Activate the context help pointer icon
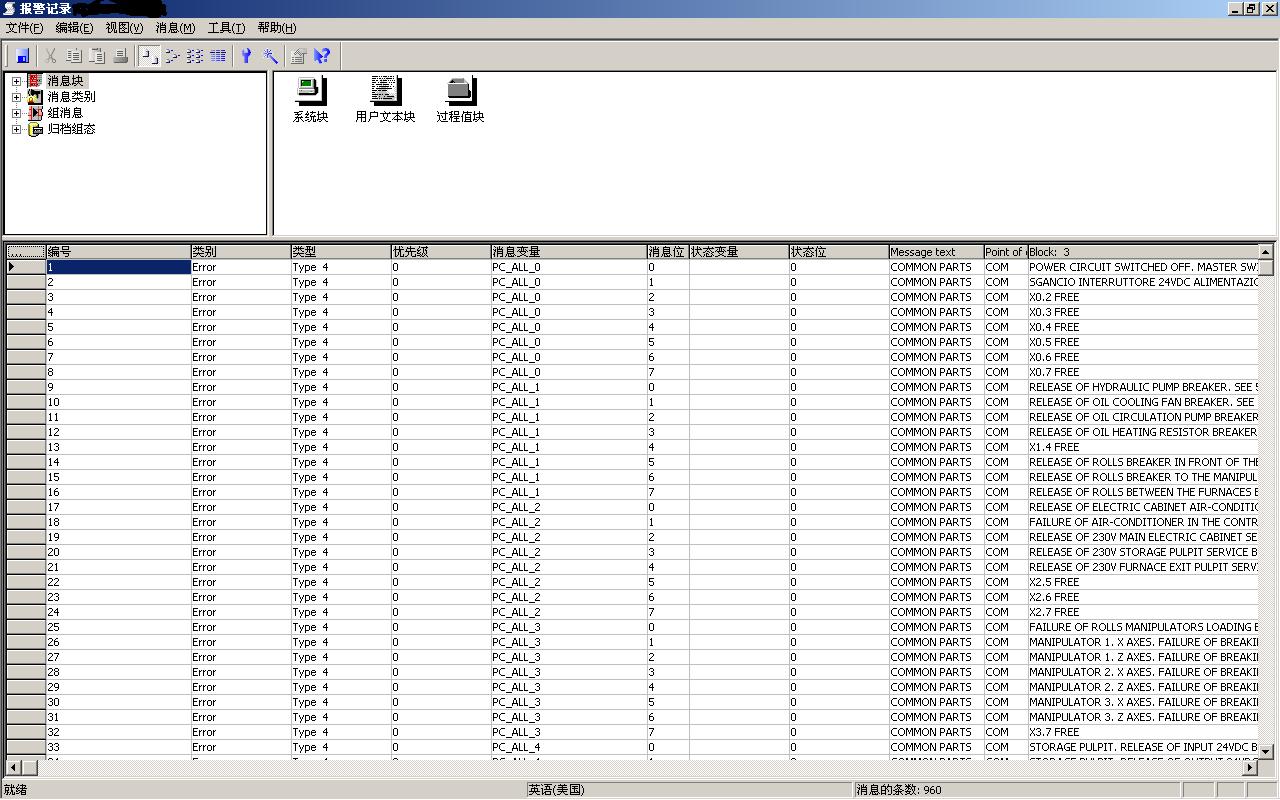Image resolution: width=1280 pixels, height=800 pixels. [321, 56]
